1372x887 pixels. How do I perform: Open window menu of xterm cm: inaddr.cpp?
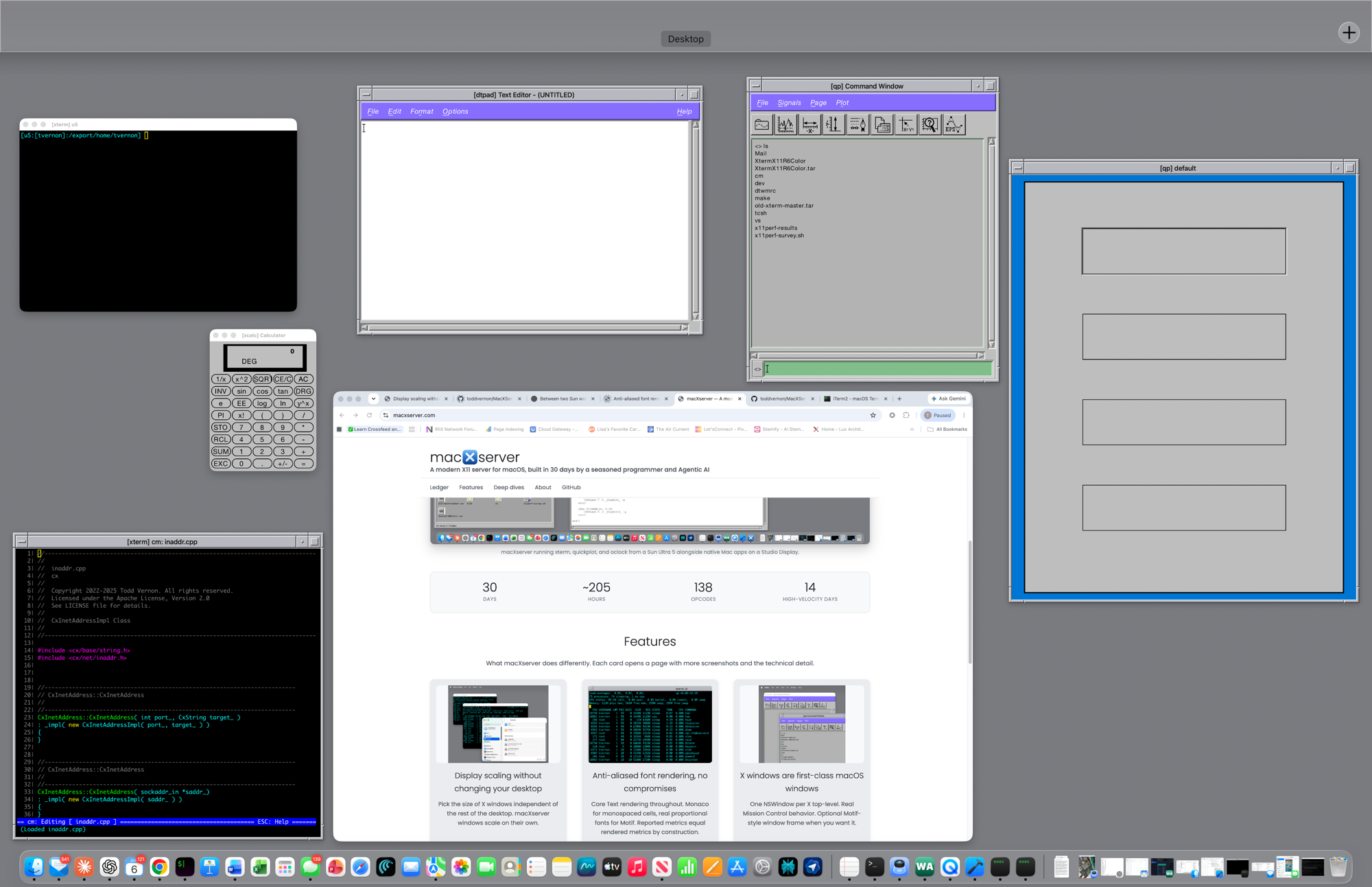21,541
